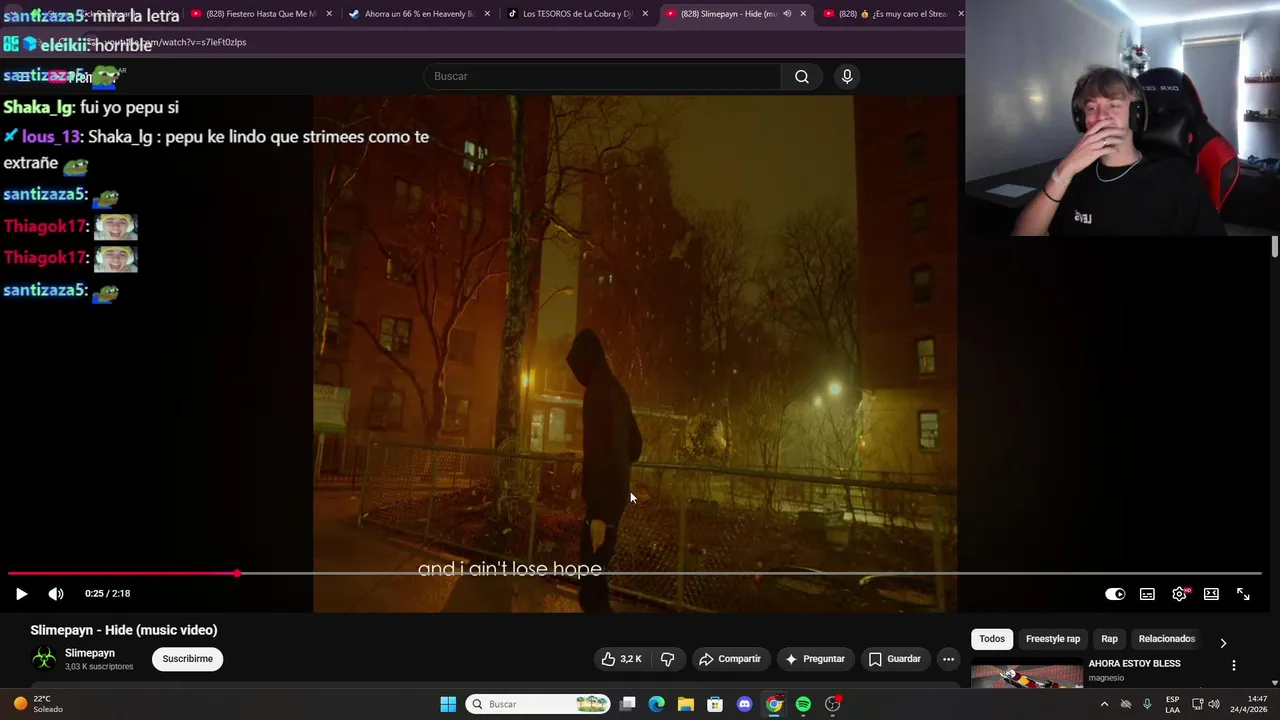The image size is (1280, 720).
Task: Open OBS Studio taskbar icon
Action: (x=833, y=704)
